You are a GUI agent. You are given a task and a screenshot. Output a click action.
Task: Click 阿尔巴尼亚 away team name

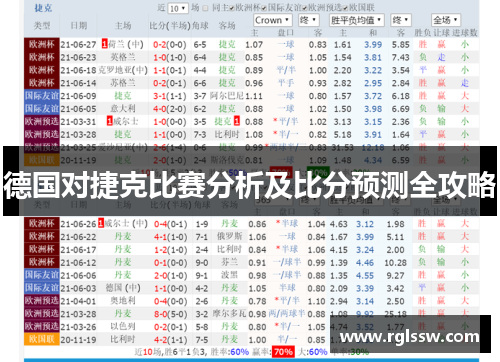click(227, 96)
